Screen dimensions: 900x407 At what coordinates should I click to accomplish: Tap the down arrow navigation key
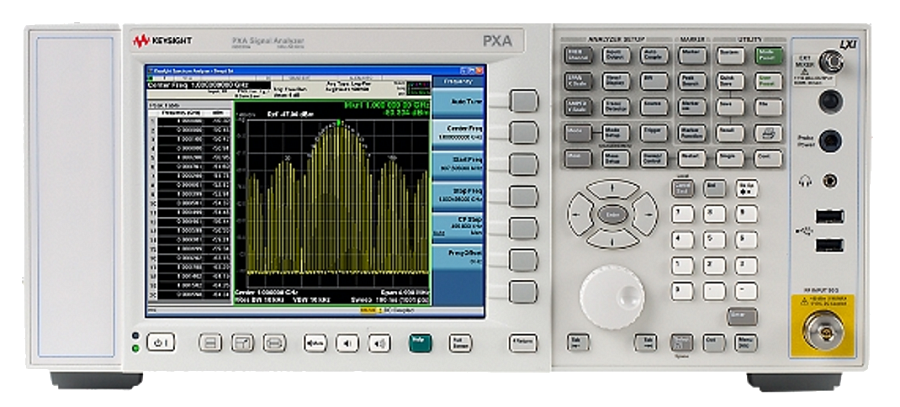[613, 239]
